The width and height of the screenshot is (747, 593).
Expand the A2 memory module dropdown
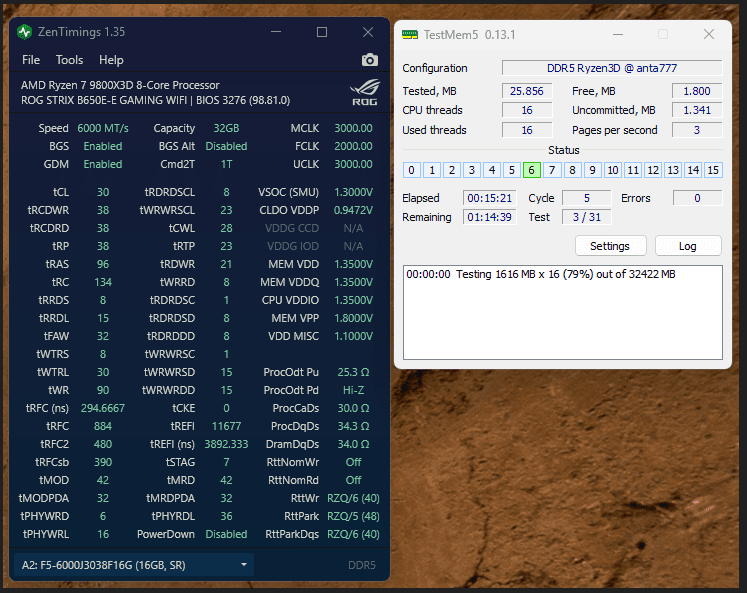click(x=134, y=565)
